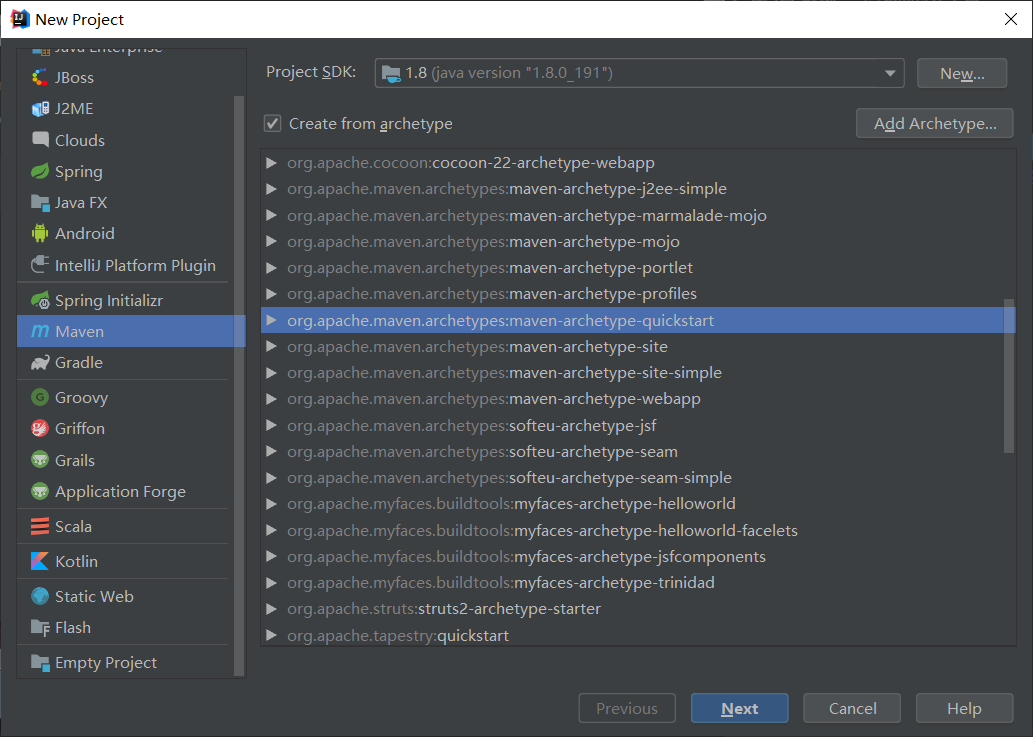Click the Spring Initializr icon
The width and height of the screenshot is (1033, 737).
coord(40,300)
